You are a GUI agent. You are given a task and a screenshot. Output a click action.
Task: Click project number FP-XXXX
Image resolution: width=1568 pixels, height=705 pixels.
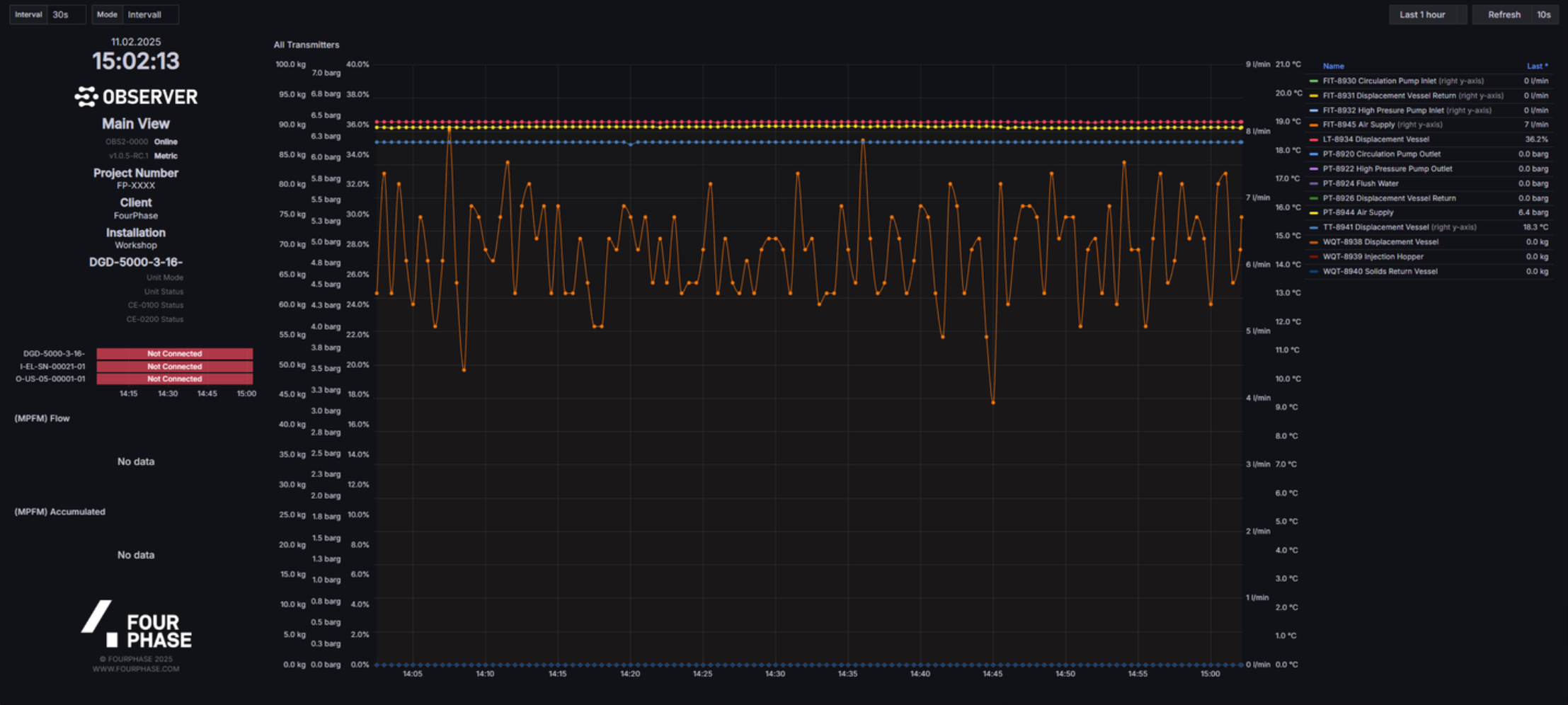click(136, 185)
